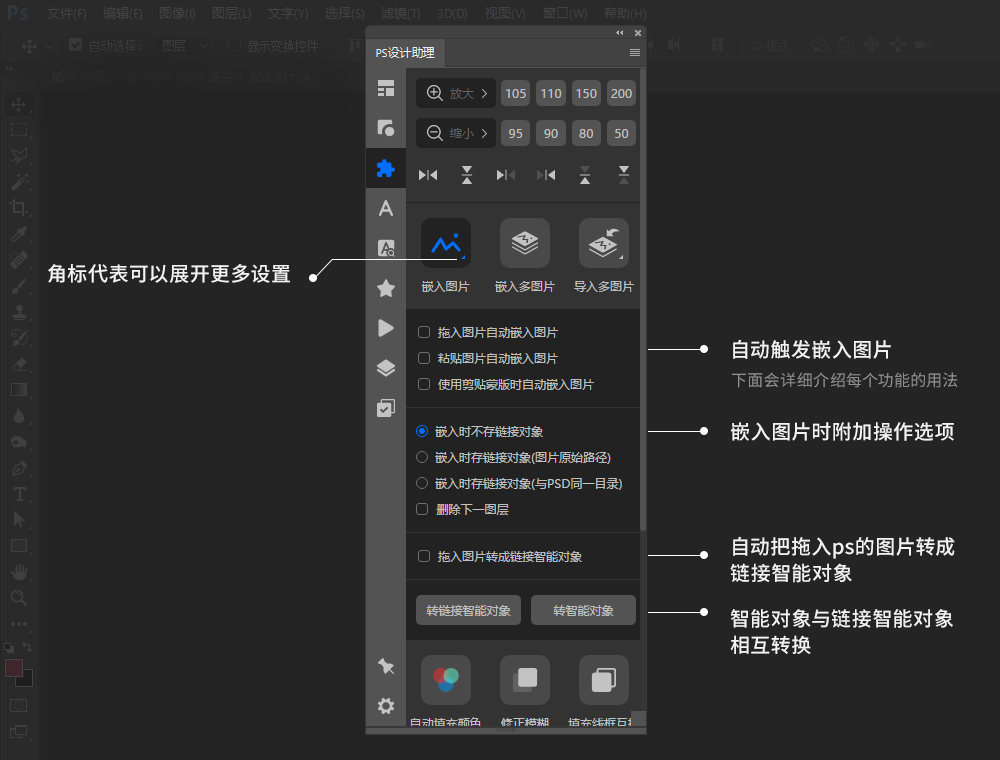
Task: Close the PS设计助理 panel
Action: point(638,33)
